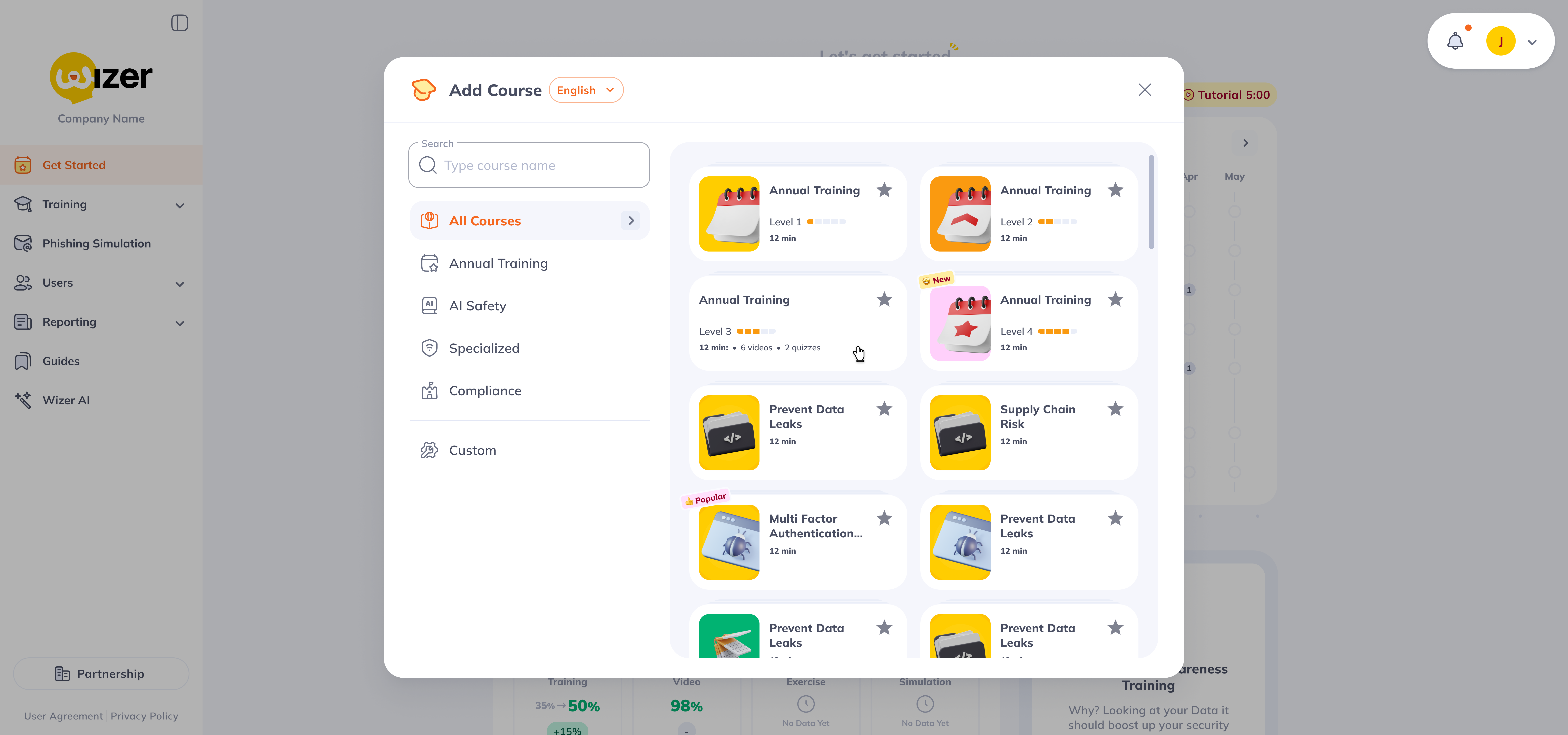Open the English language dropdown
The height and width of the screenshot is (735, 1568).
click(x=586, y=90)
